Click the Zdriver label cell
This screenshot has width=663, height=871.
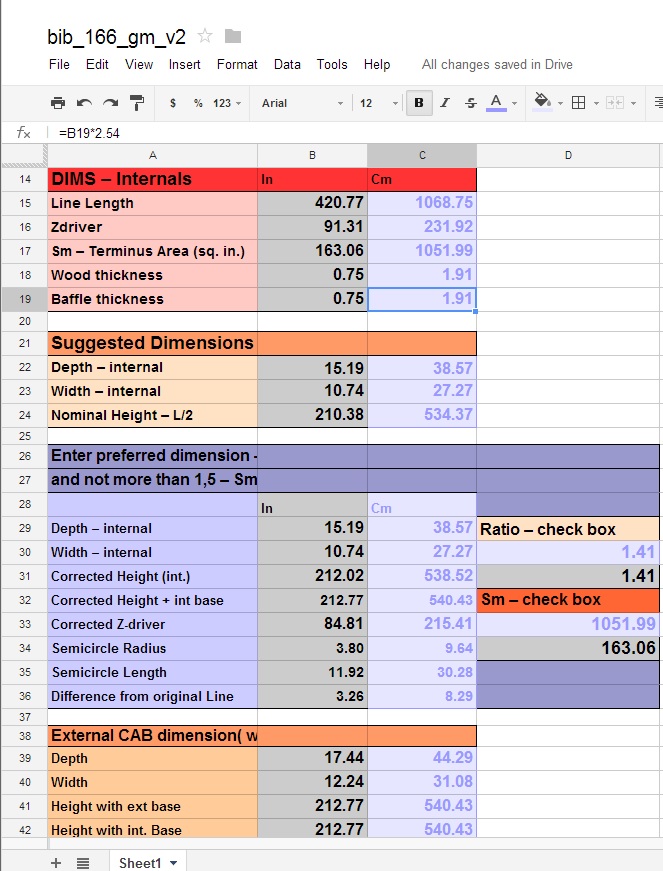[153, 227]
